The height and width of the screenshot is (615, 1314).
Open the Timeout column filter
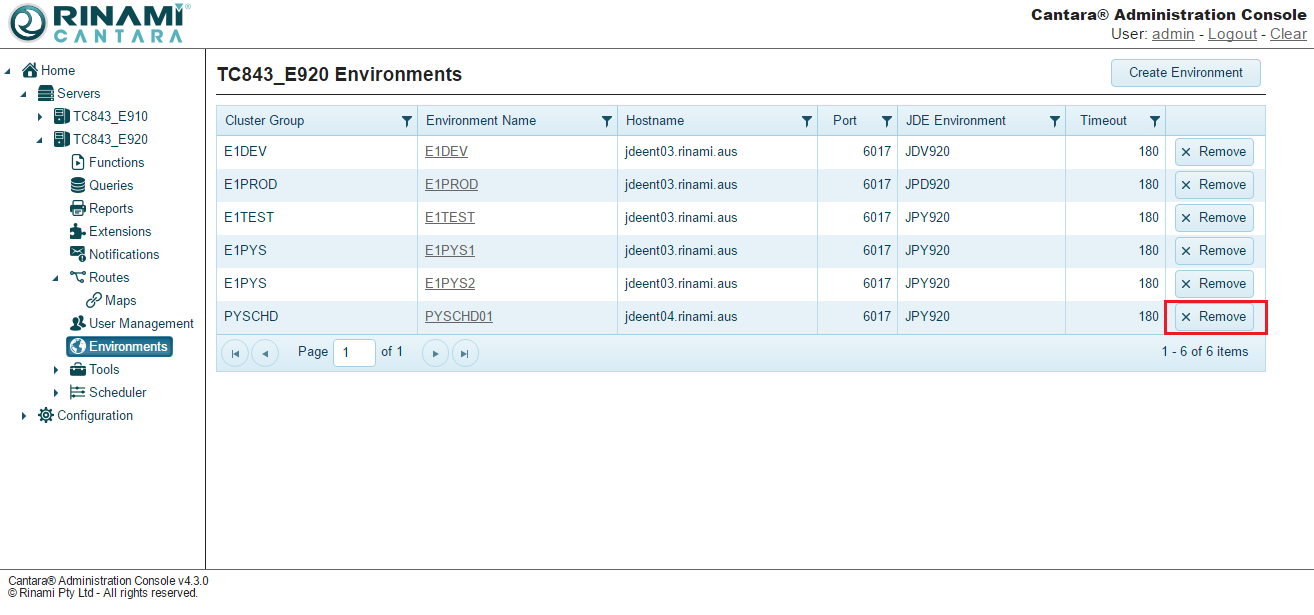pyautogui.click(x=1154, y=121)
